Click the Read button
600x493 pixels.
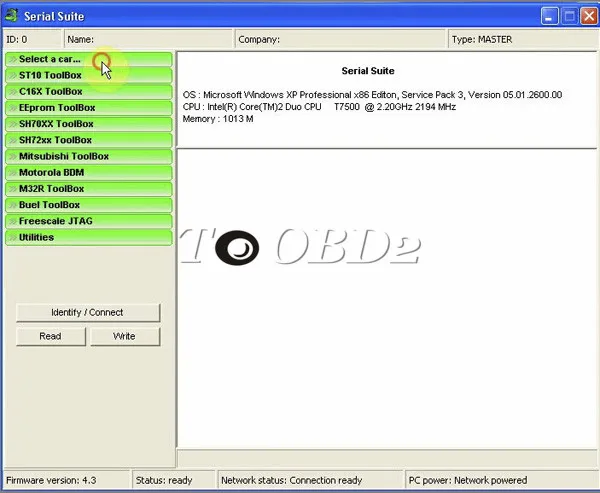(51, 336)
